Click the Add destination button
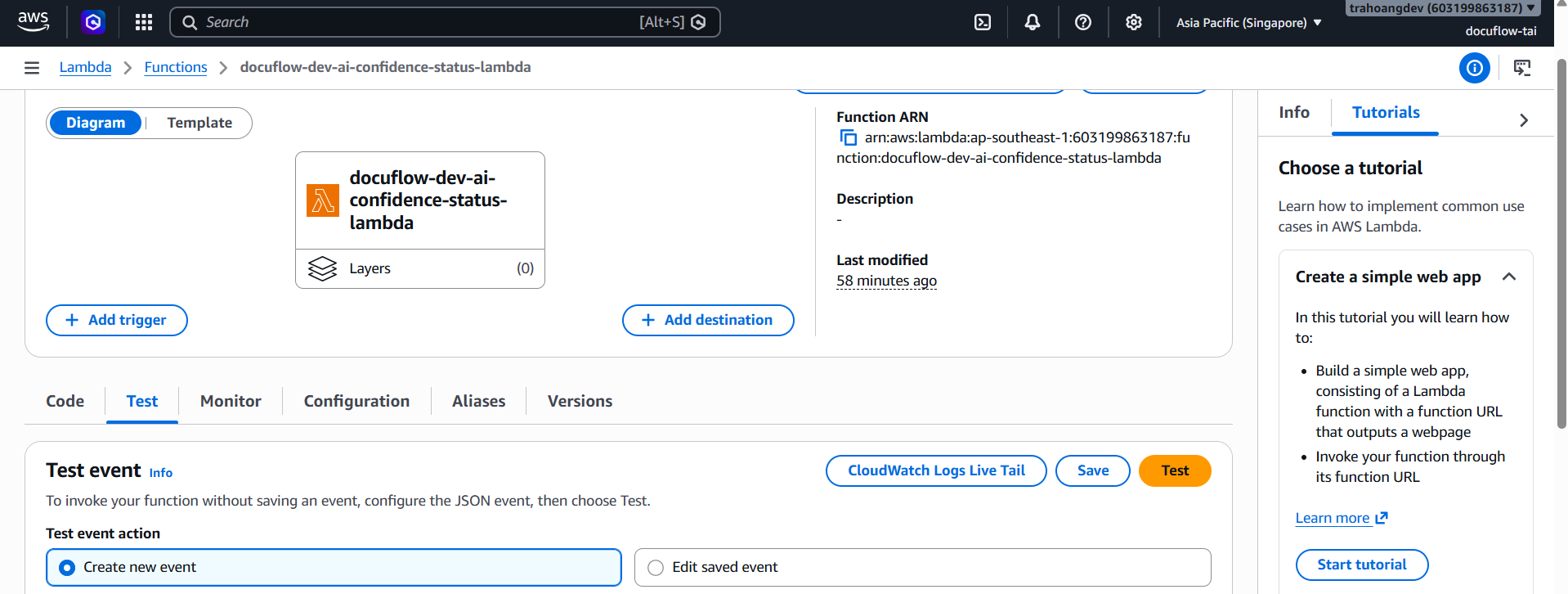Screen dimensions: 1568x594 pyautogui.click(x=708, y=321)
